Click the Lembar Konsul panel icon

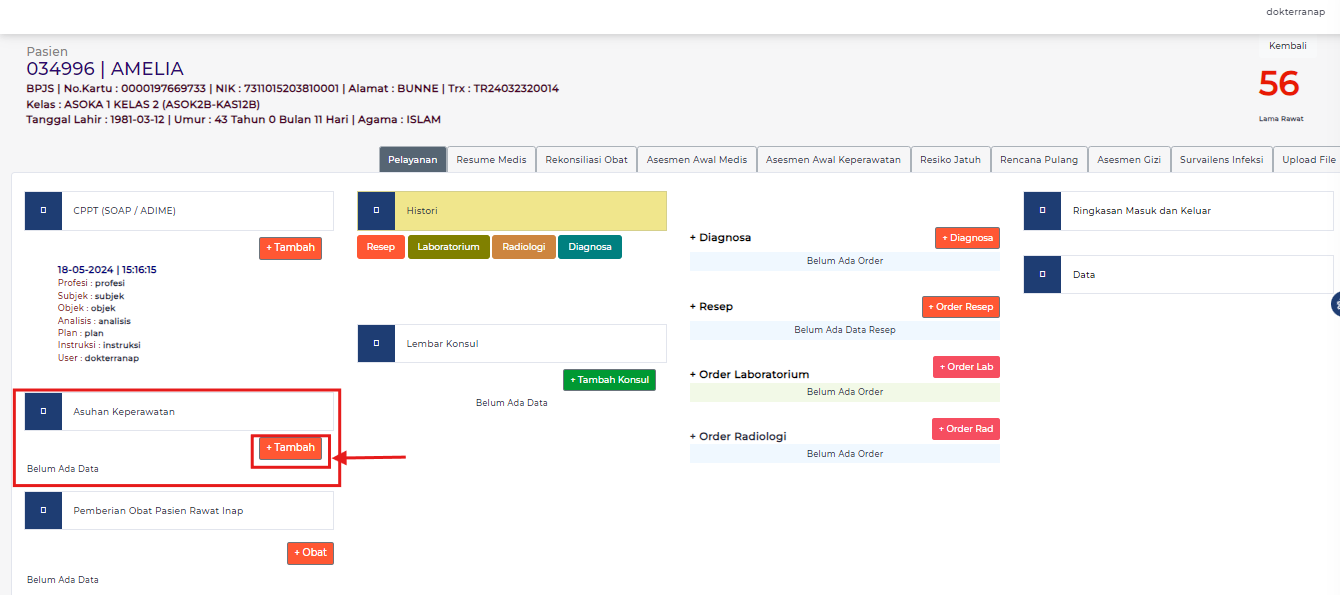click(376, 343)
